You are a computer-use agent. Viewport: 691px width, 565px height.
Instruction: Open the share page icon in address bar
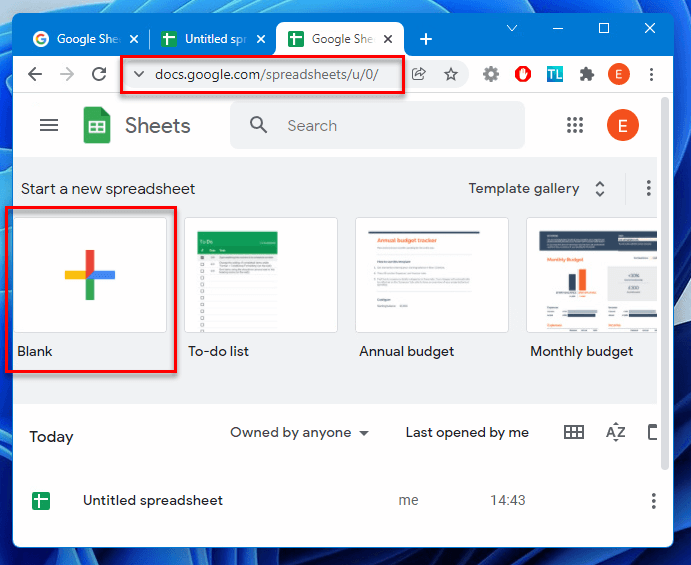419,74
